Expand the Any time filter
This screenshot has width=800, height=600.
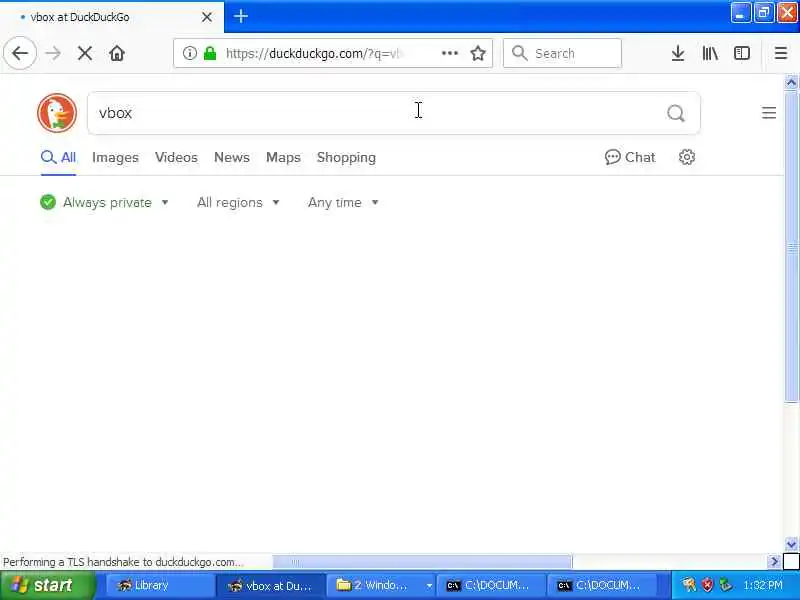click(x=343, y=203)
